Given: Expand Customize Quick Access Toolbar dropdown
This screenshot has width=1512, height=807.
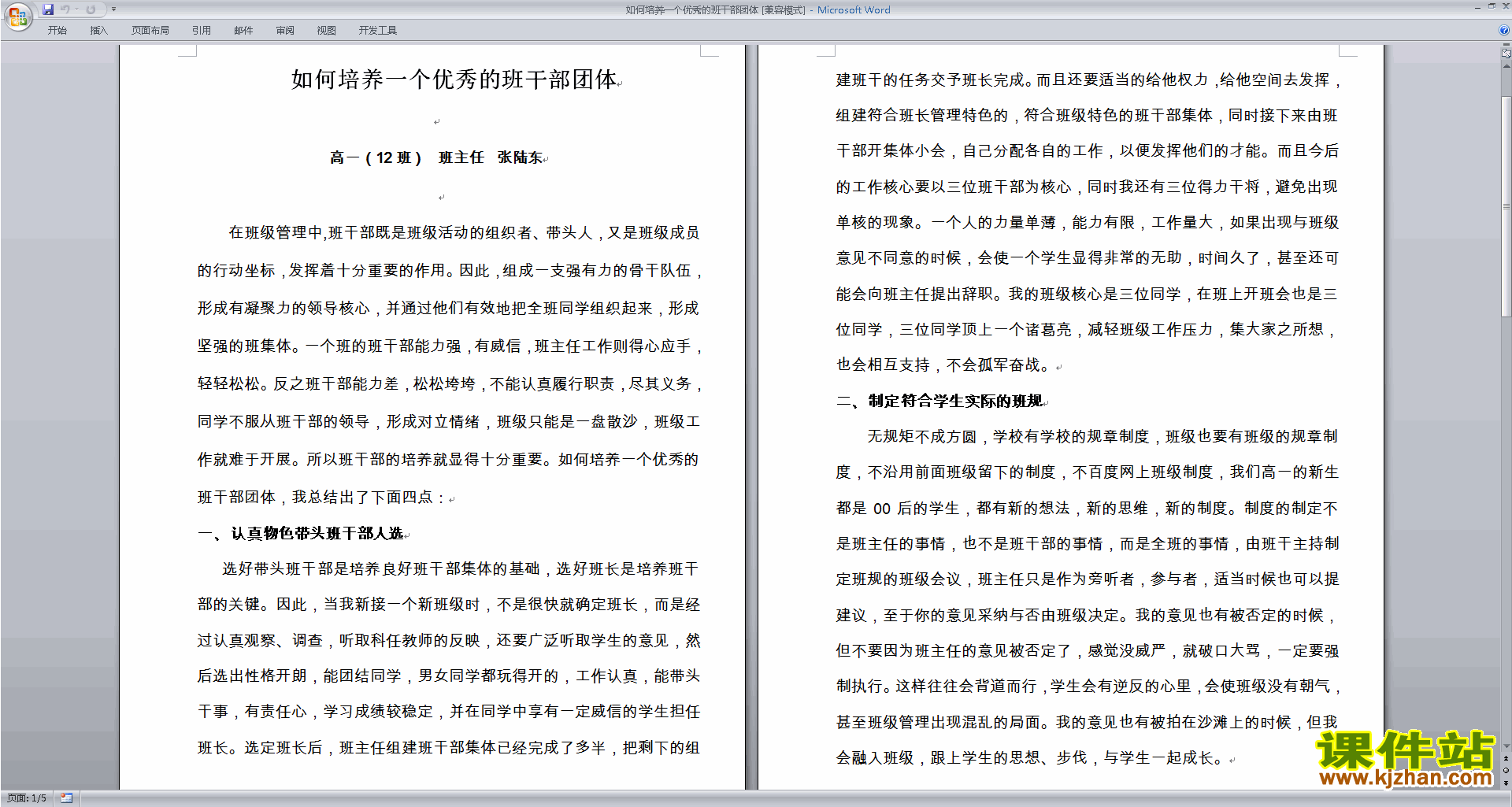Looking at the screenshot, I should (x=113, y=9).
